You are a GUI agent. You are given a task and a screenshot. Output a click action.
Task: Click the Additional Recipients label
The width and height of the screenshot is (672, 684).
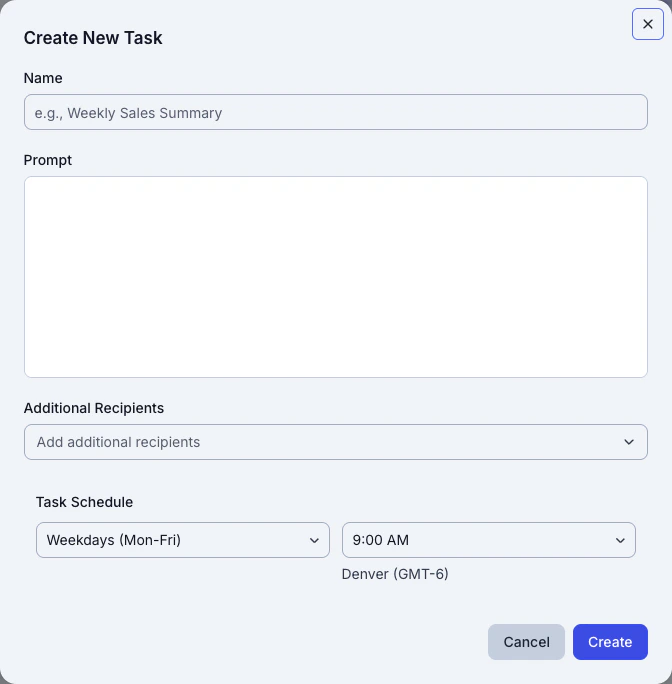(x=94, y=408)
